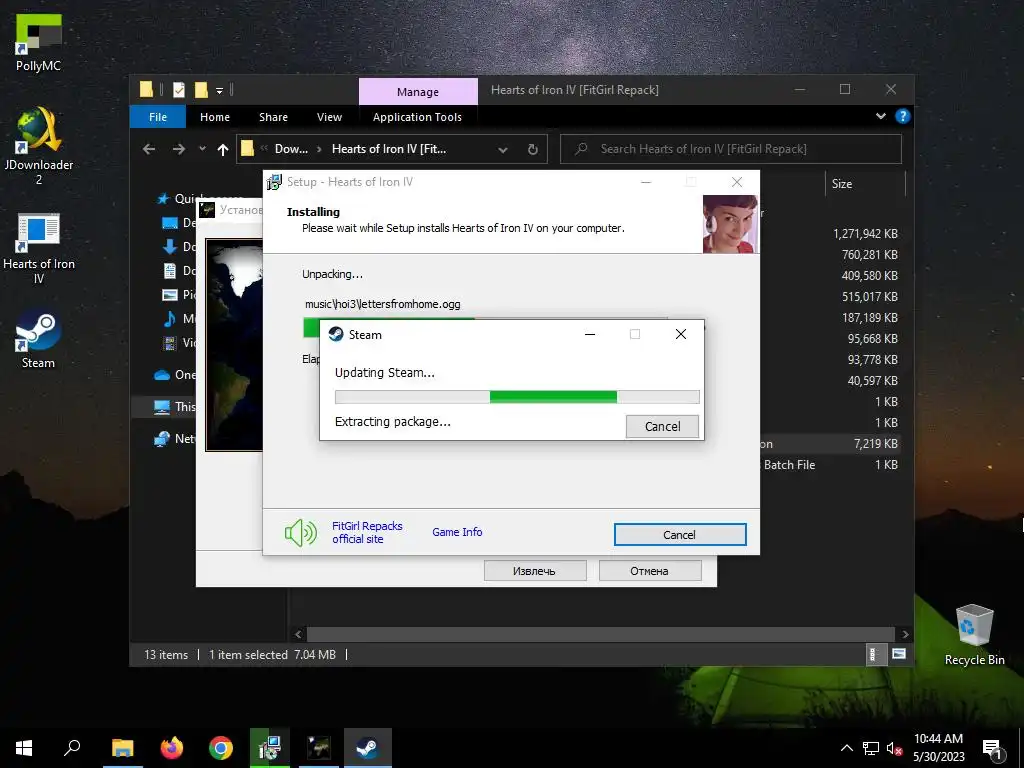Open FitGirl Repacks official site link

[x=367, y=532]
